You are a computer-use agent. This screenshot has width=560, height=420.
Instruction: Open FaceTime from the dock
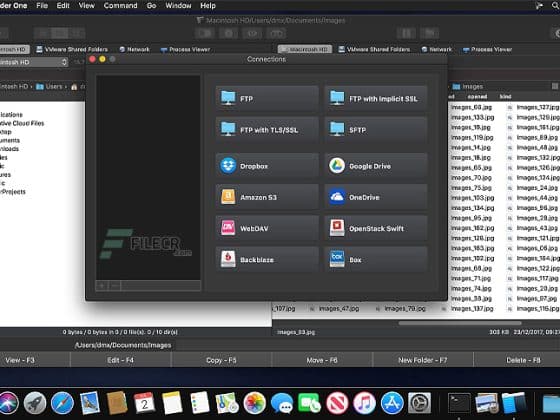(x=309, y=403)
